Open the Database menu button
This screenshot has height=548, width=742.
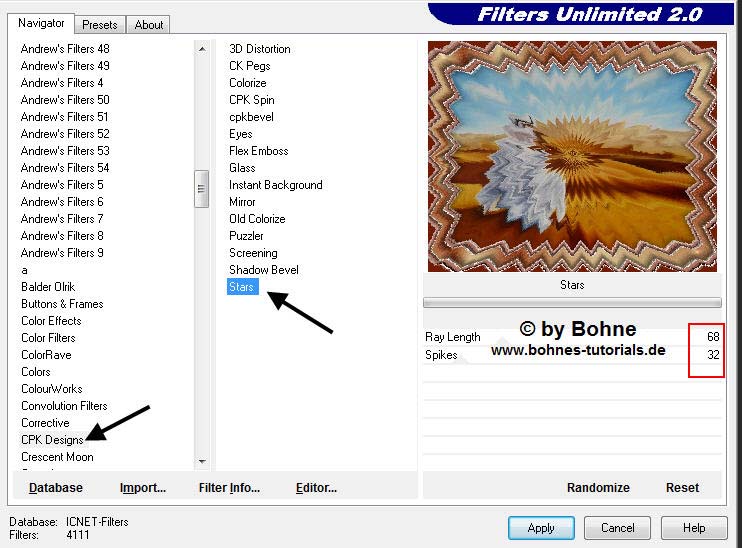[56, 488]
